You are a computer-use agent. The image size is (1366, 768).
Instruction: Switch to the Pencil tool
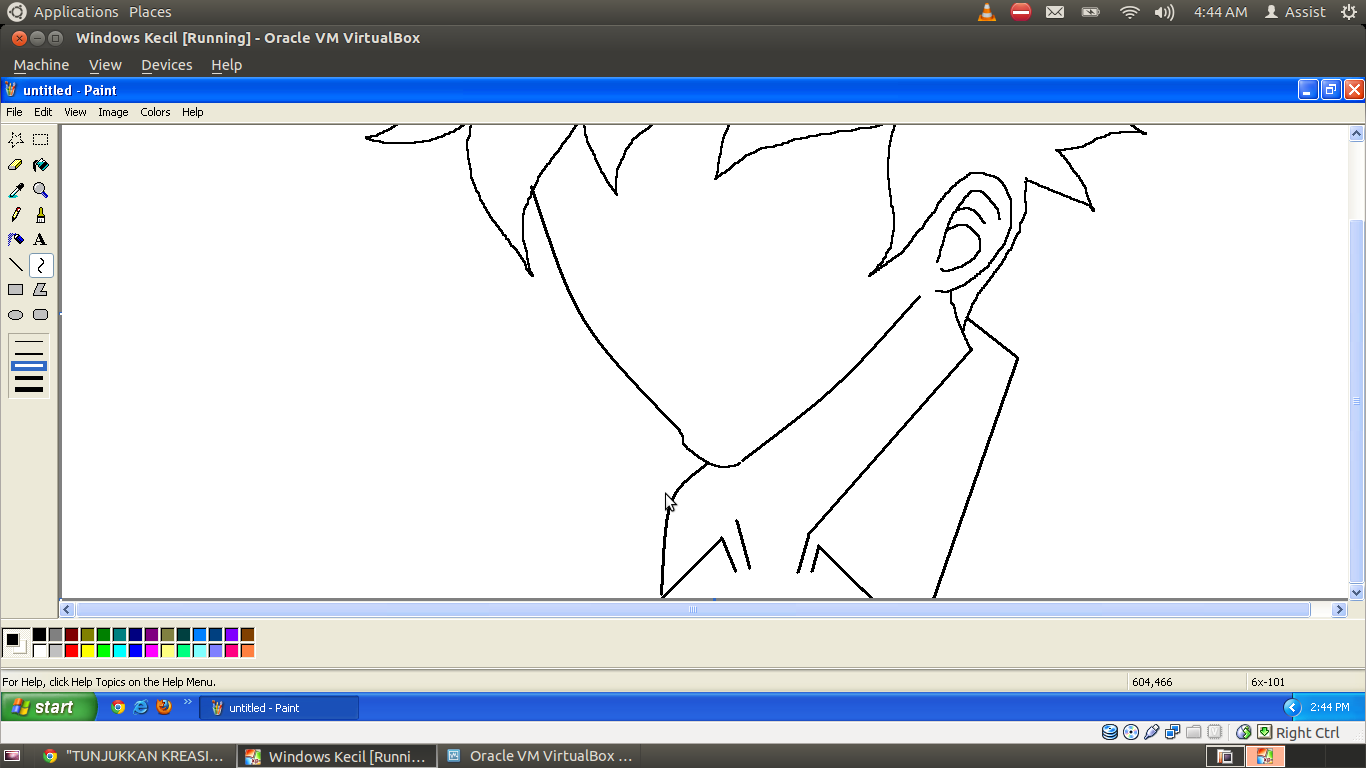[x=16, y=215]
